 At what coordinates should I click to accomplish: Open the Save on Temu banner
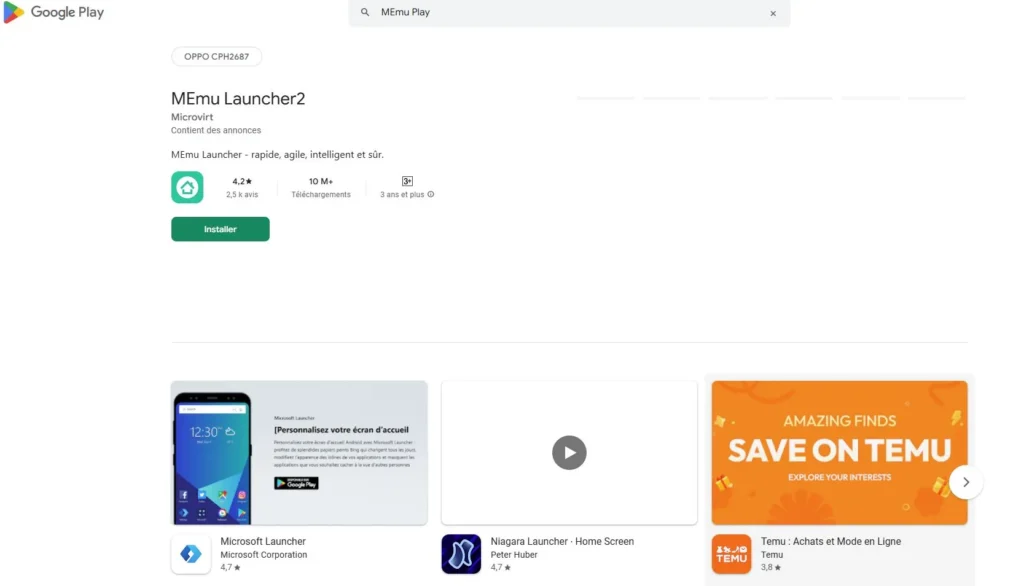839,453
